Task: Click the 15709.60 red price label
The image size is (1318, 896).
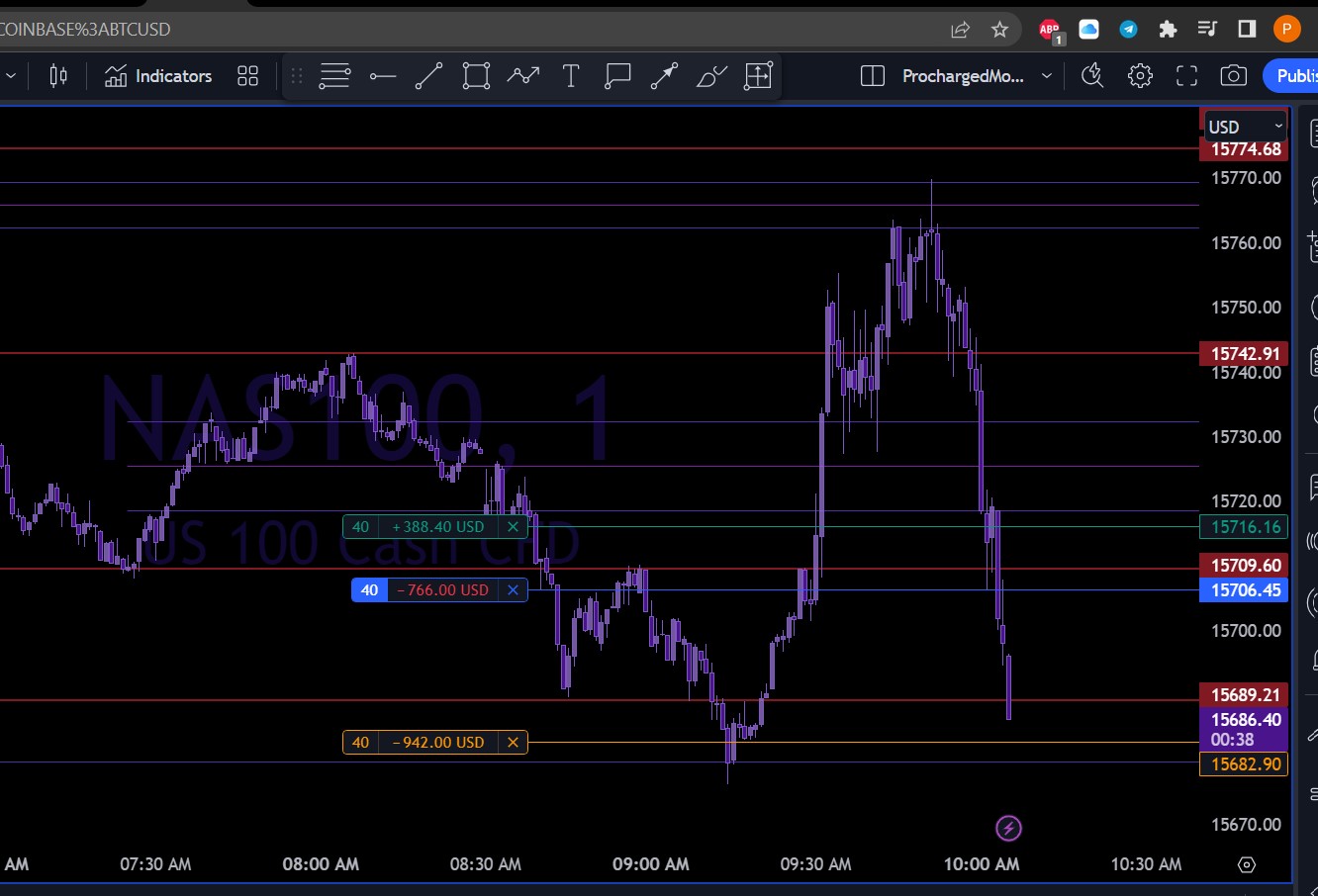Action: pyautogui.click(x=1244, y=565)
